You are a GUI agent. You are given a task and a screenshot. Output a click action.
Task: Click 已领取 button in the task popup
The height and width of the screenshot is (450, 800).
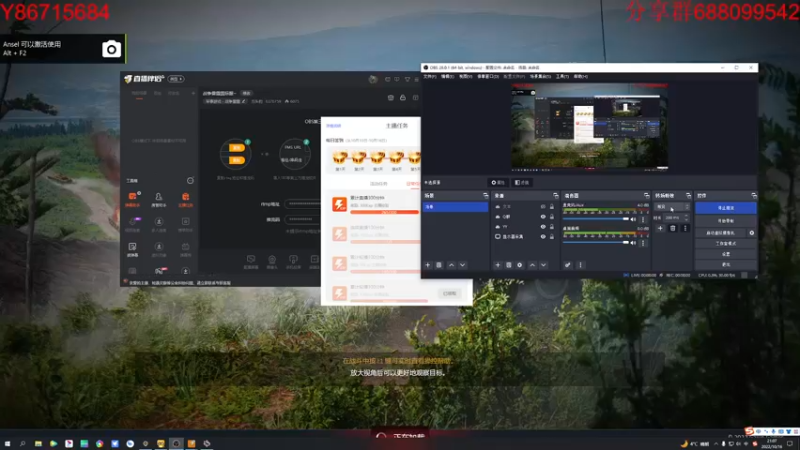pyautogui.click(x=449, y=294)
